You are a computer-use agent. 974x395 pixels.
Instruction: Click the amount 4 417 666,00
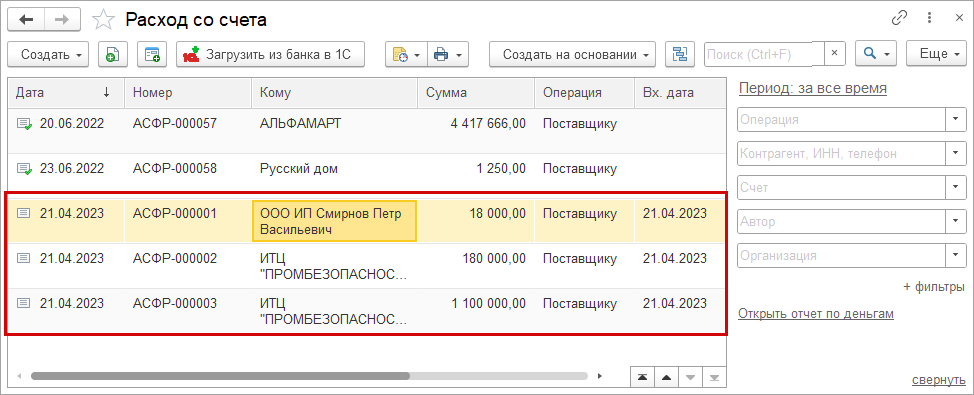point(488,124)
